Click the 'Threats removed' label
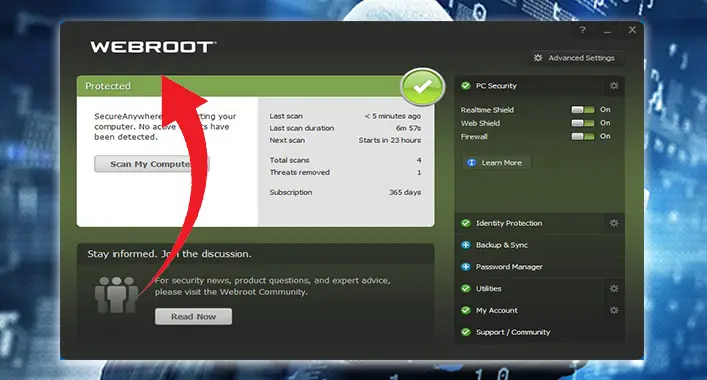The height and width of the screenshot is (380, 707). (x=300, y=172)
